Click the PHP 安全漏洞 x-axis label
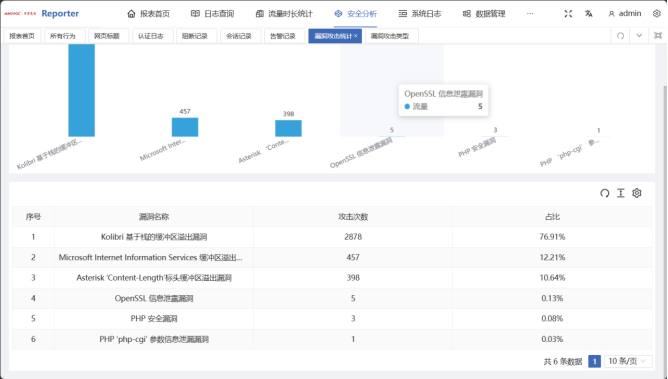 (477, 147)
